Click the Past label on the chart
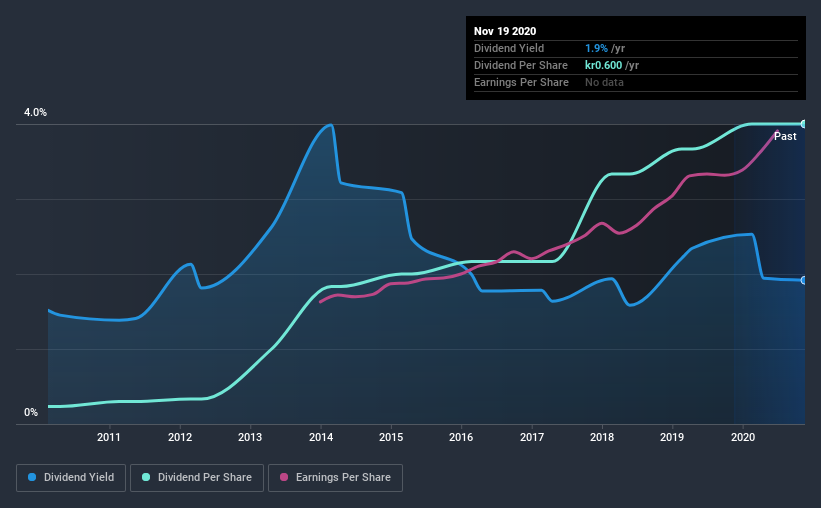This screenshot has width=821, height=508. pos(785,136)
